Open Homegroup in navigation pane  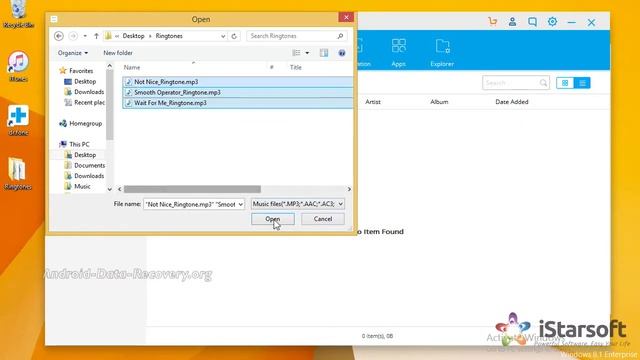pyautogui.click(x=81, y=123)
